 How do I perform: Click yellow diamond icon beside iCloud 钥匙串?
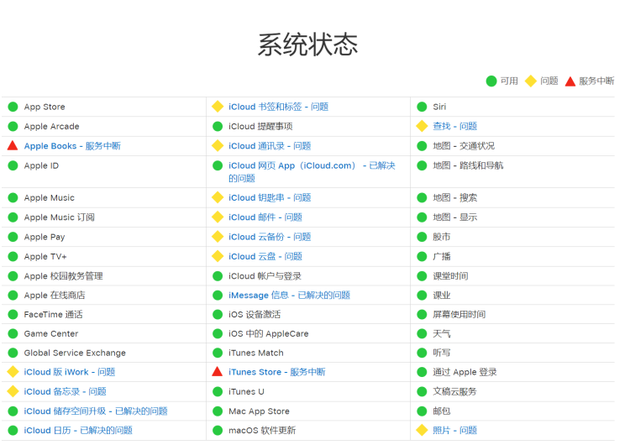click(x=217, y=197)
